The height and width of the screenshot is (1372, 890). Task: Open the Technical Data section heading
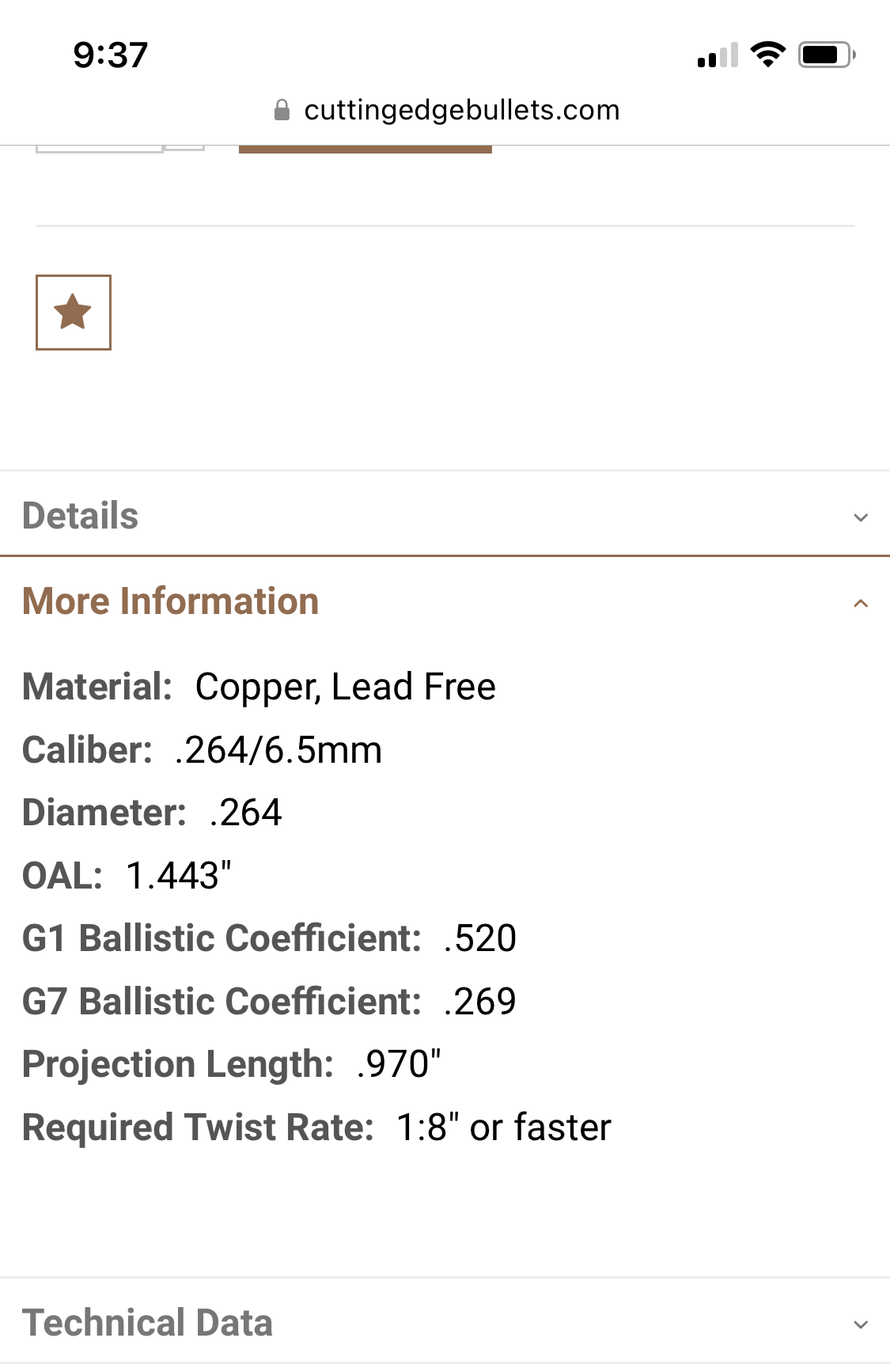pyautogui.click(x=148, y=1323)
